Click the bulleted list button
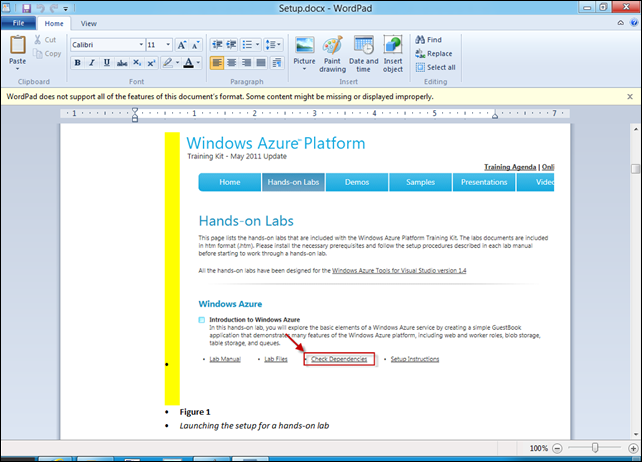The width and height of the screenshot is (642, 462). pyautogui.click(x=247, y=45)
